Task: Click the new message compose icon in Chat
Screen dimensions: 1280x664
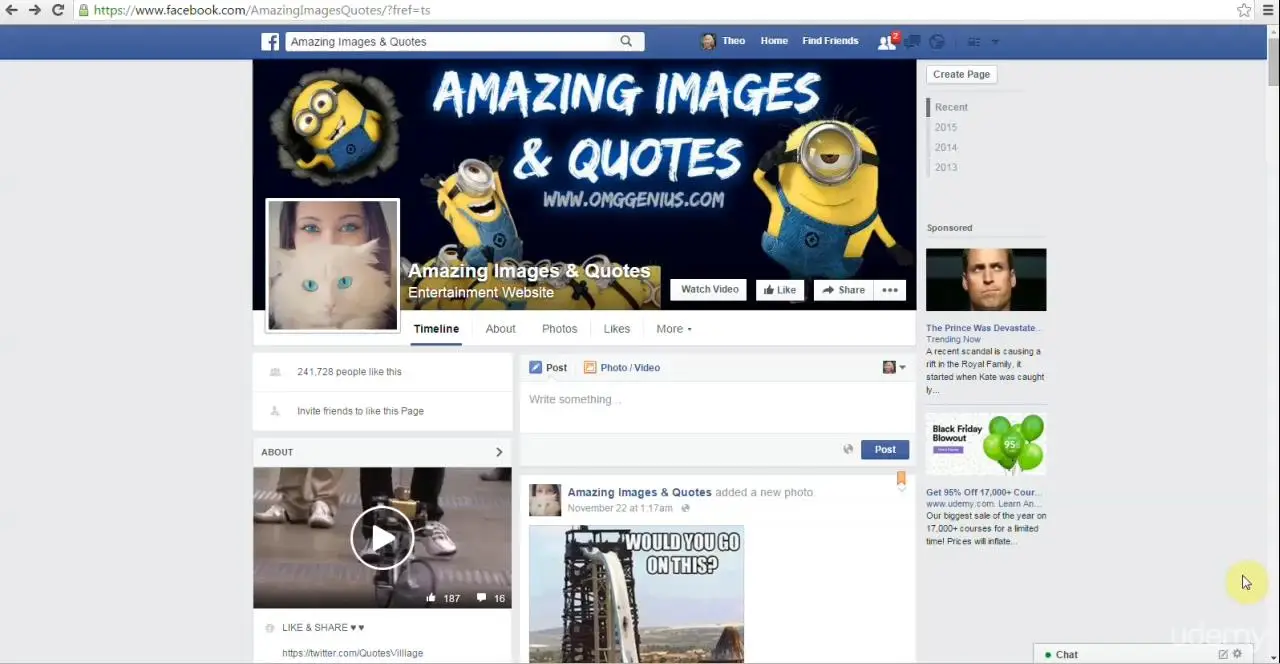Action: tap(1222, 654)
